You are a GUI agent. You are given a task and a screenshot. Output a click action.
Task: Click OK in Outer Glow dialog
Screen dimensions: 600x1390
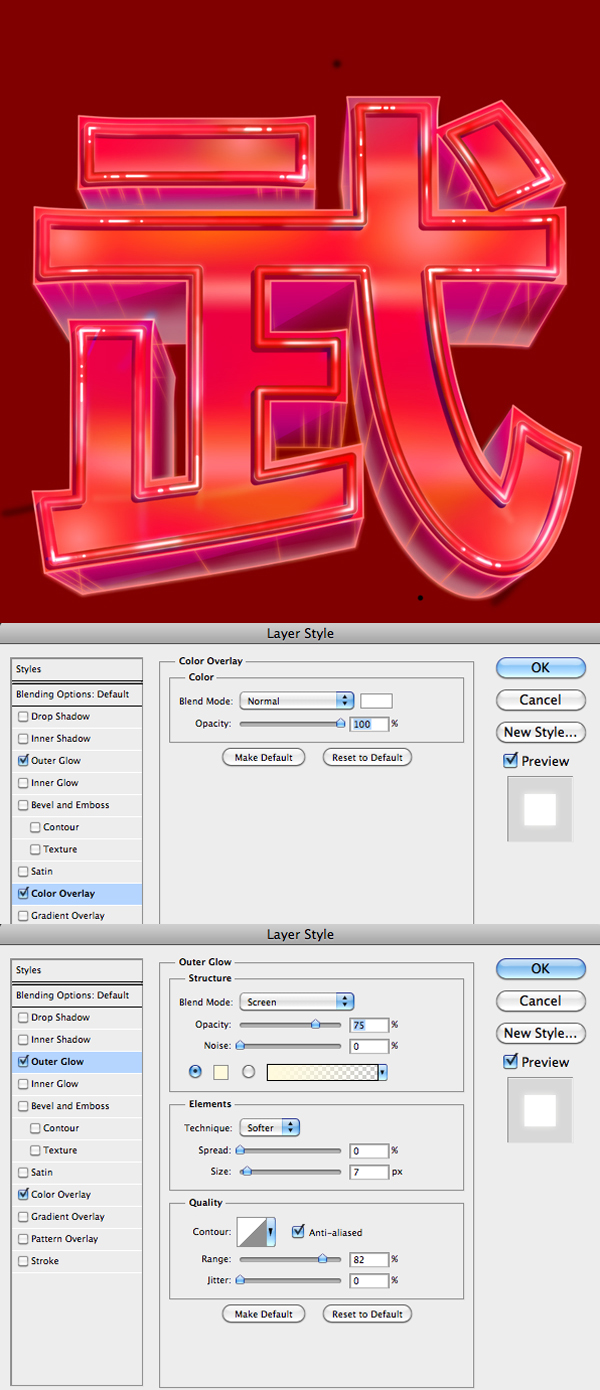(x=540, y=969)
